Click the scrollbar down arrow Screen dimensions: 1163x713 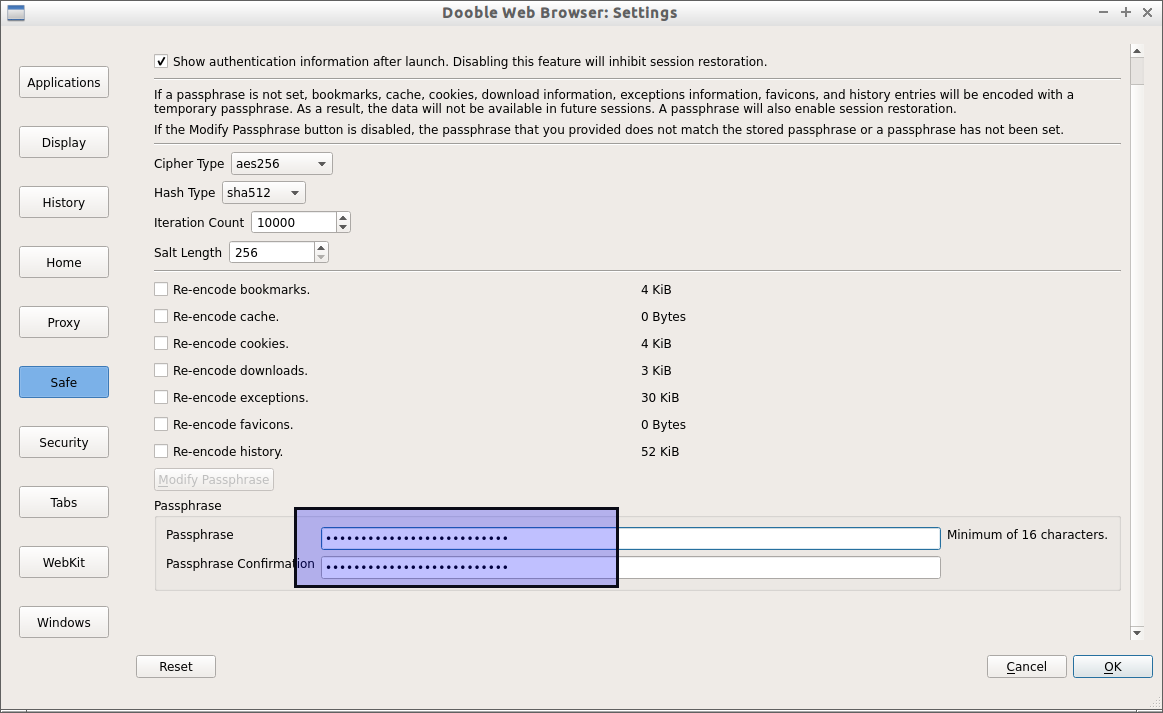pyautogui.click(x=1137, y=633)
